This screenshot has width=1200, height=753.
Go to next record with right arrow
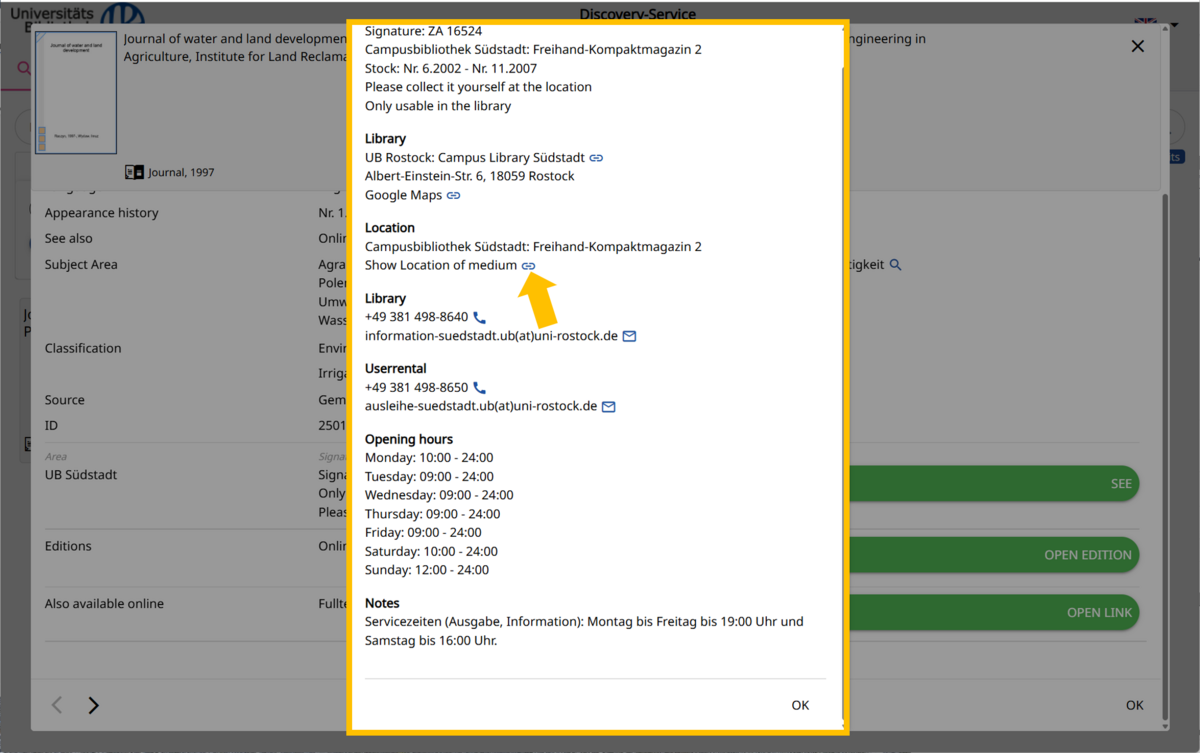93,705
